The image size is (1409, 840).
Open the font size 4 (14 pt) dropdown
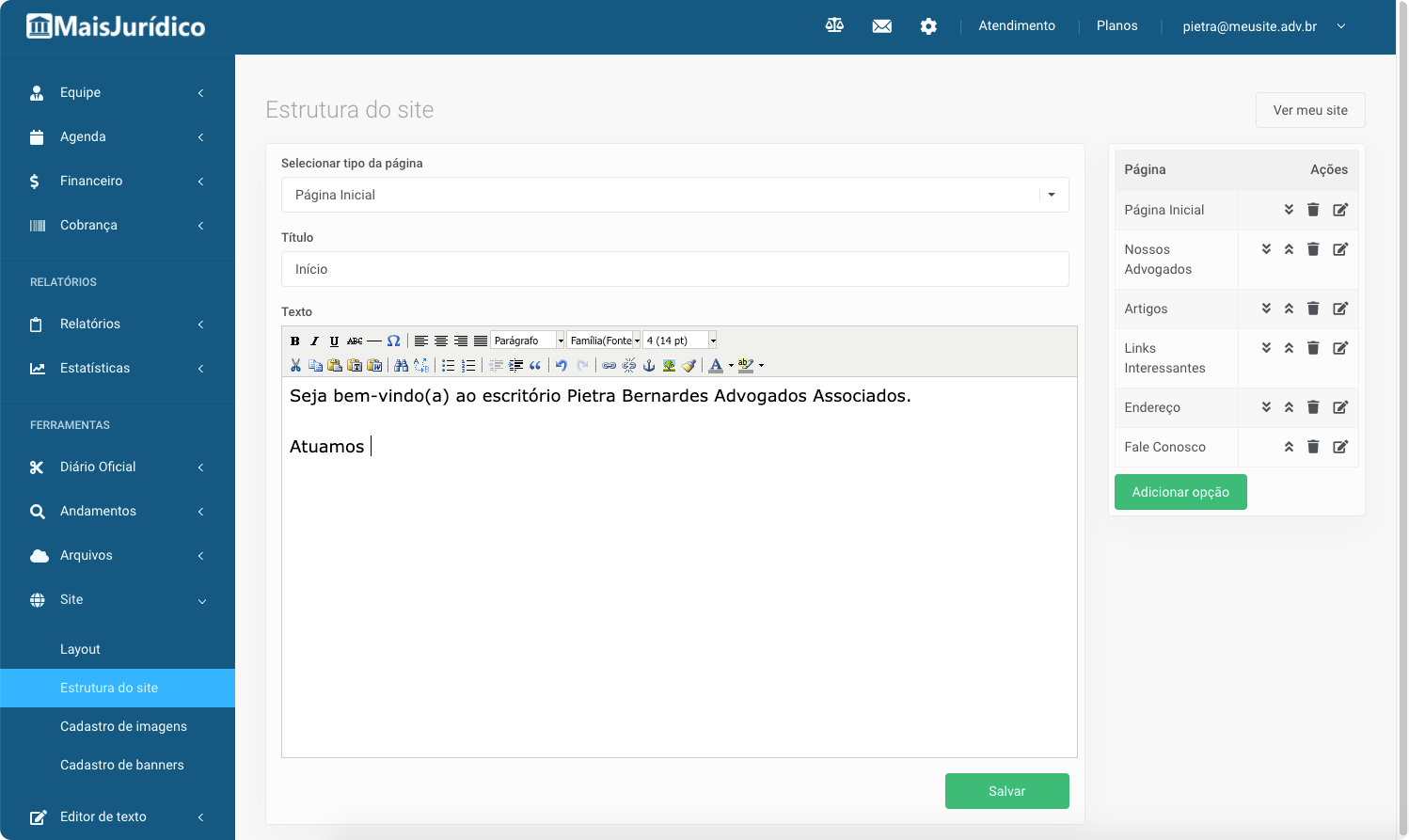680,341
